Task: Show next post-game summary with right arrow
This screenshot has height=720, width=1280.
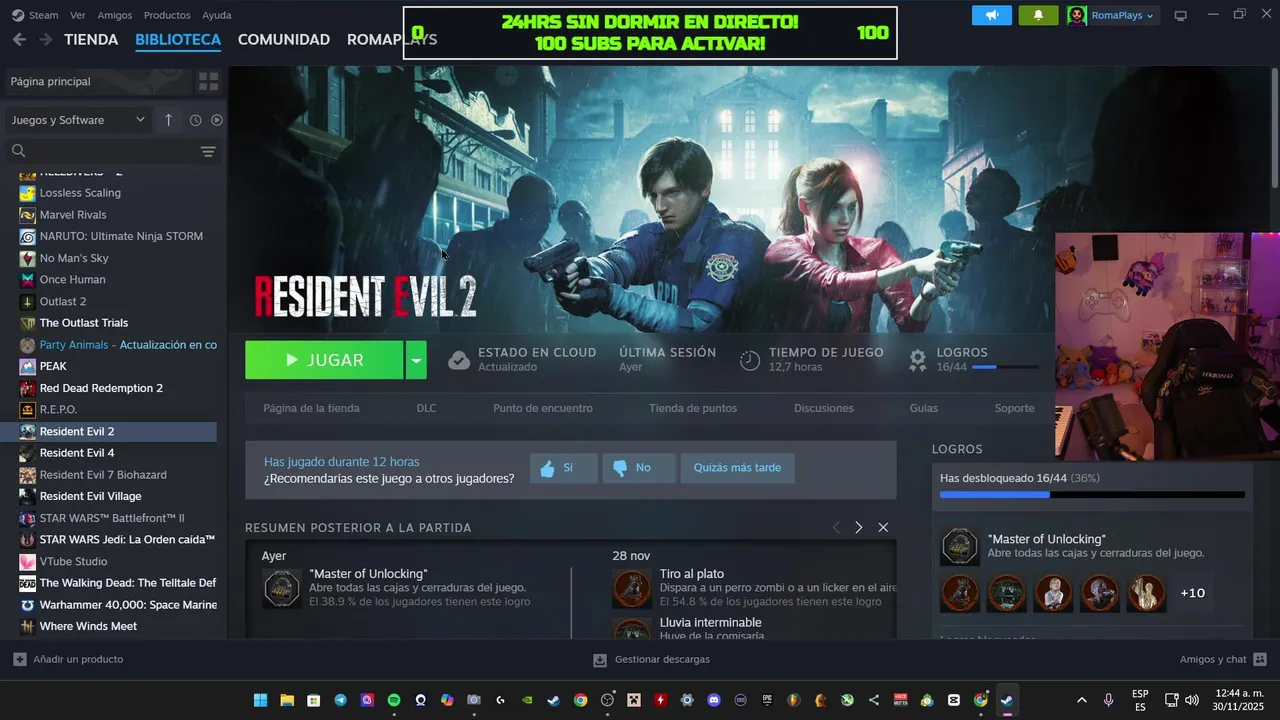Action: pos(858,527)
